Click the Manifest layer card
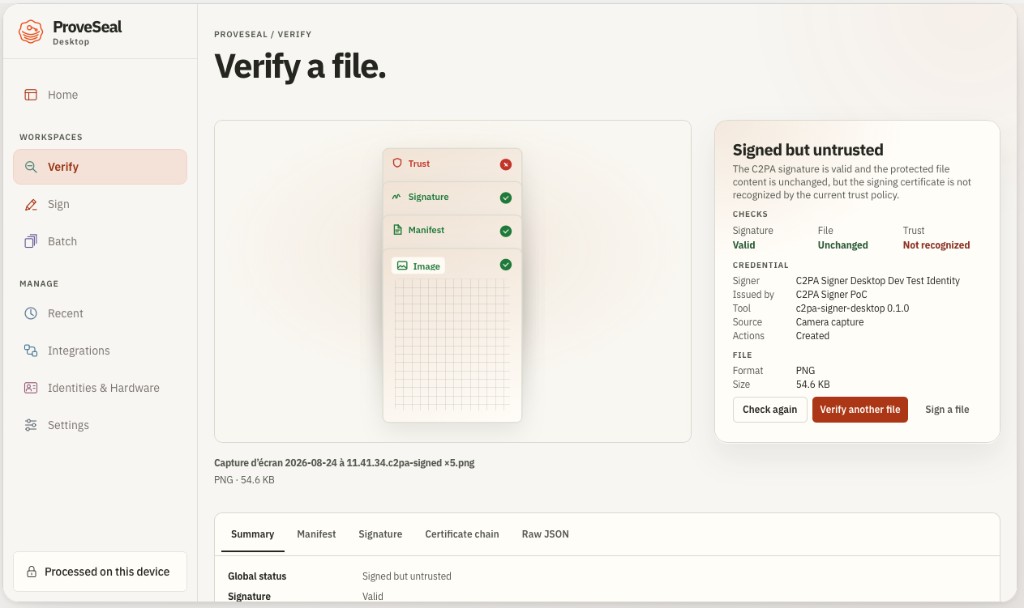Viewport: 1024px width, 608px height. coord(452,231)
